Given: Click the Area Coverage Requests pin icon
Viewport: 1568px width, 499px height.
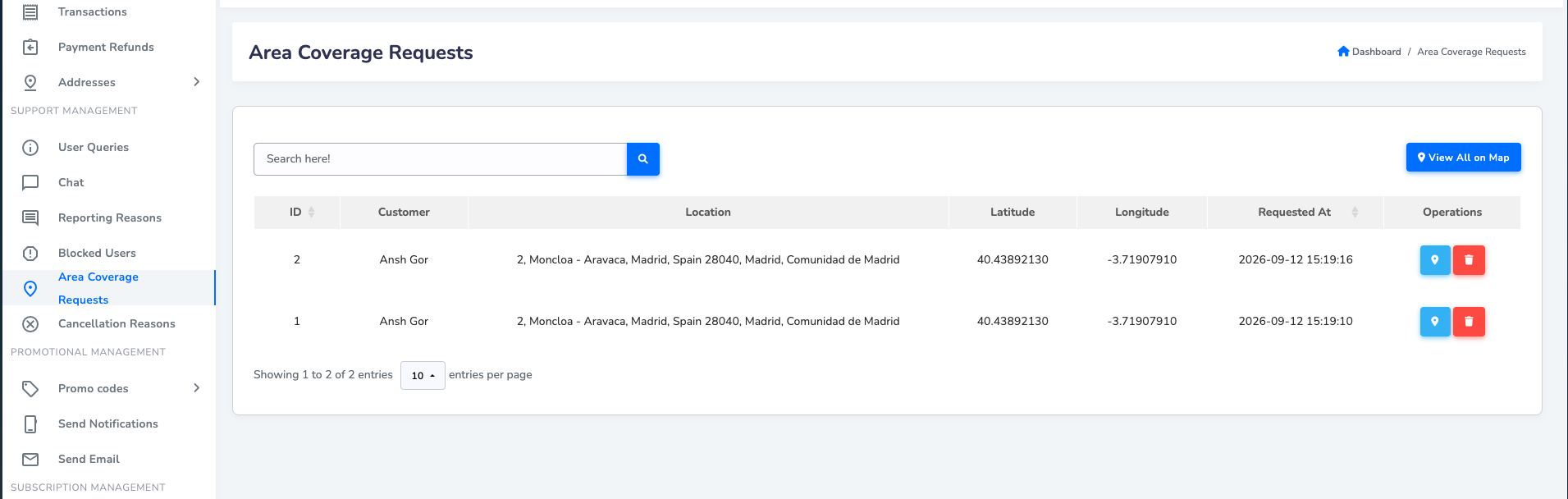Looking at the screenshot, I should [30, 289].
